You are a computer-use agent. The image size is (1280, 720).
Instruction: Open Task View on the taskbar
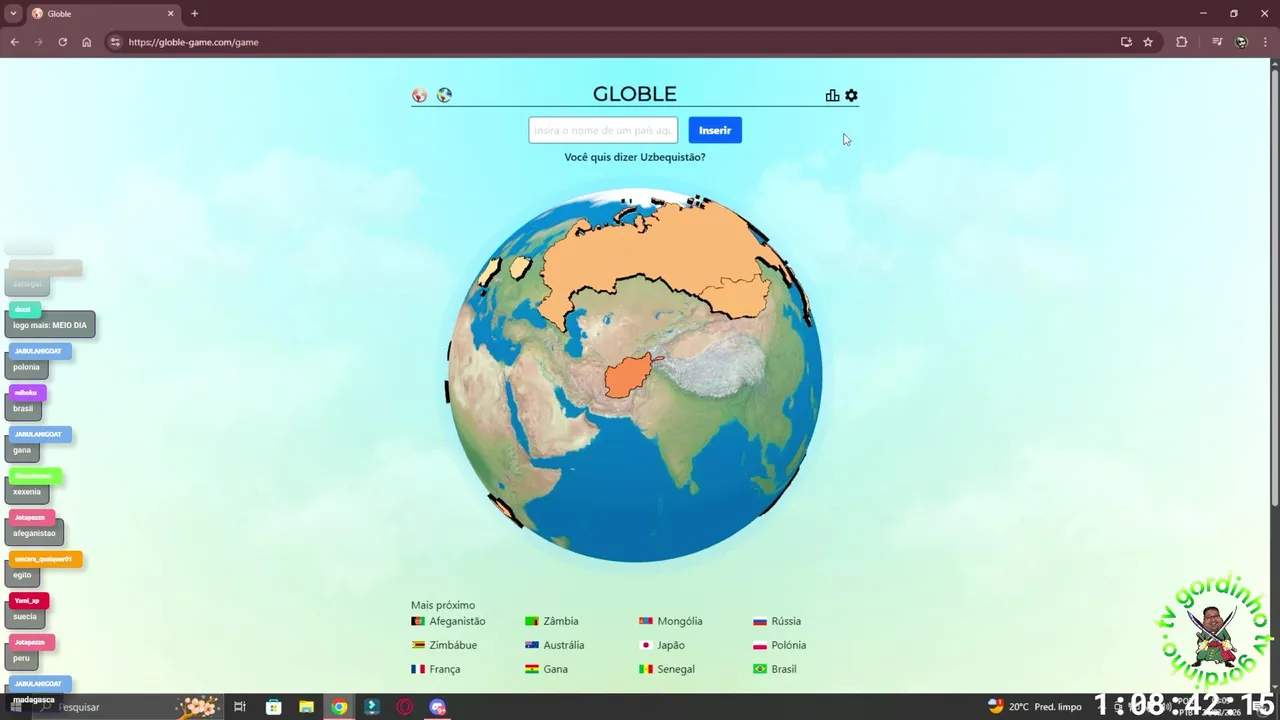tap(240, 707)
